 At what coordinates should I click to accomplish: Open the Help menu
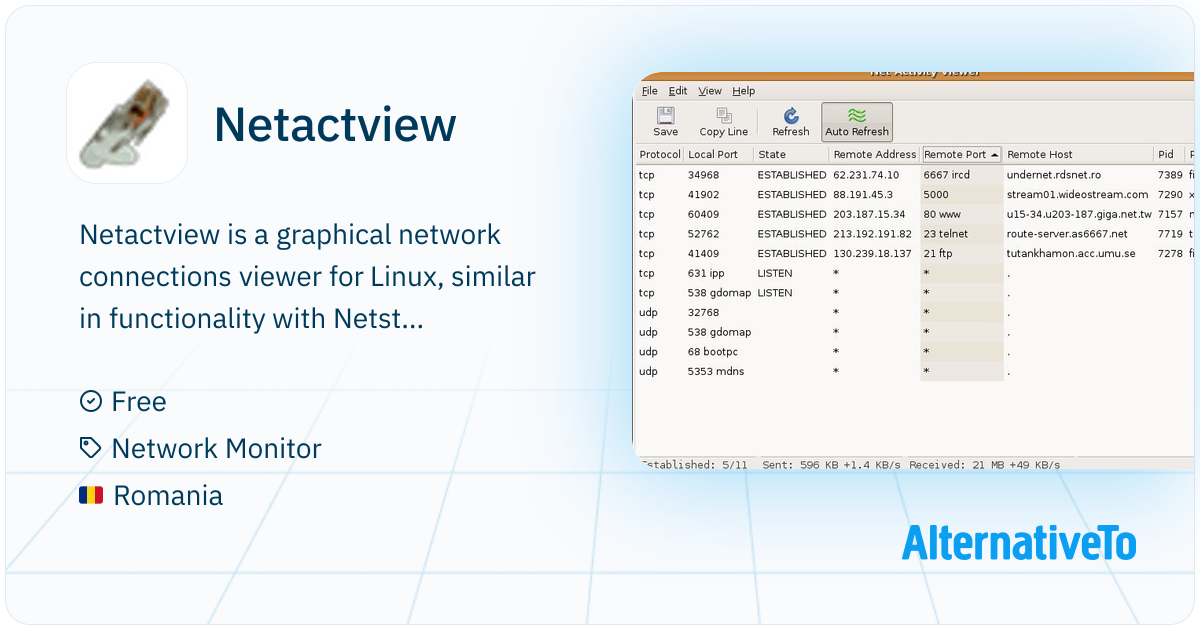744,91
